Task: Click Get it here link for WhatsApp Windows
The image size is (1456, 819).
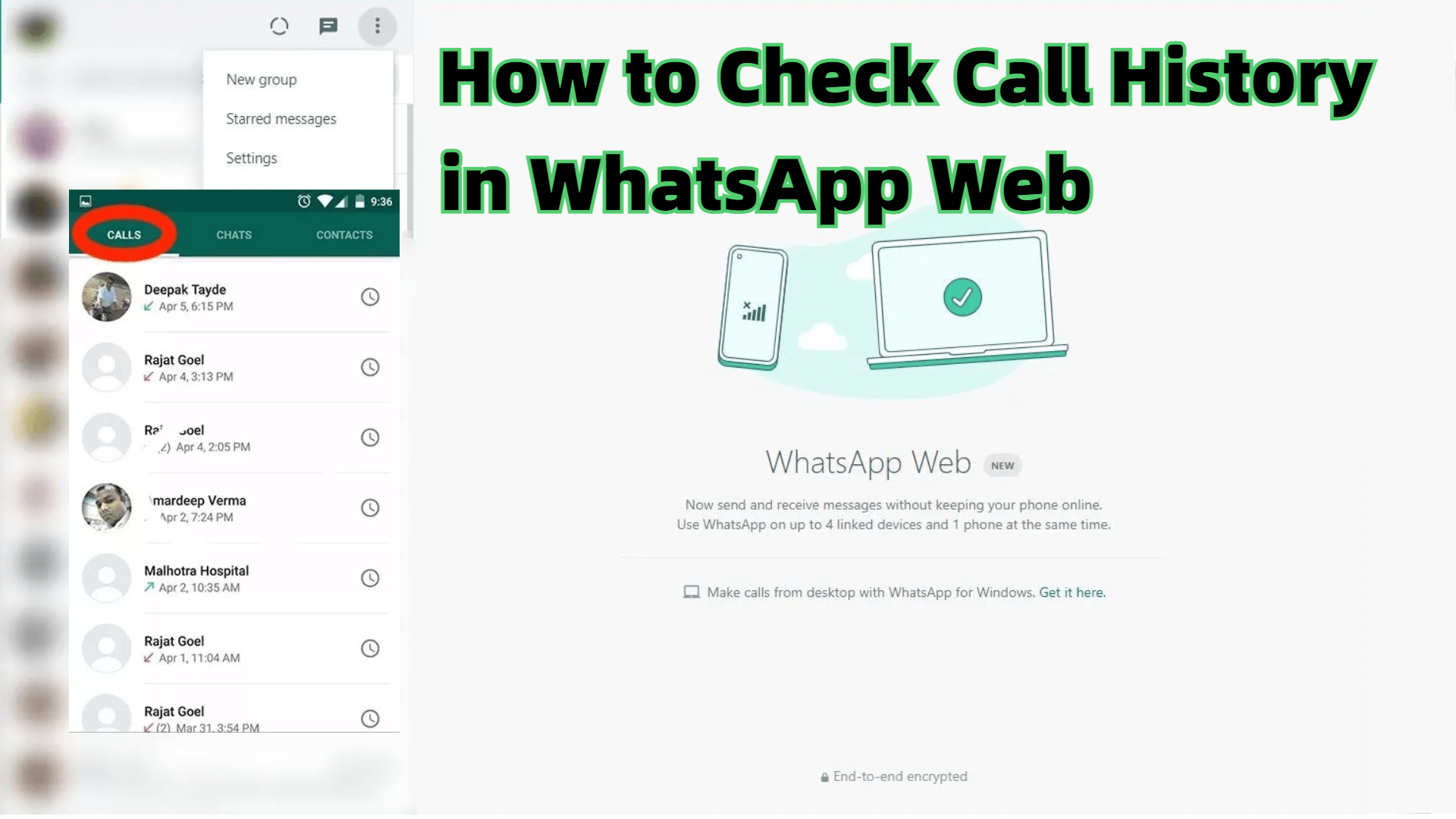Action: click(x=1071, y=591)
